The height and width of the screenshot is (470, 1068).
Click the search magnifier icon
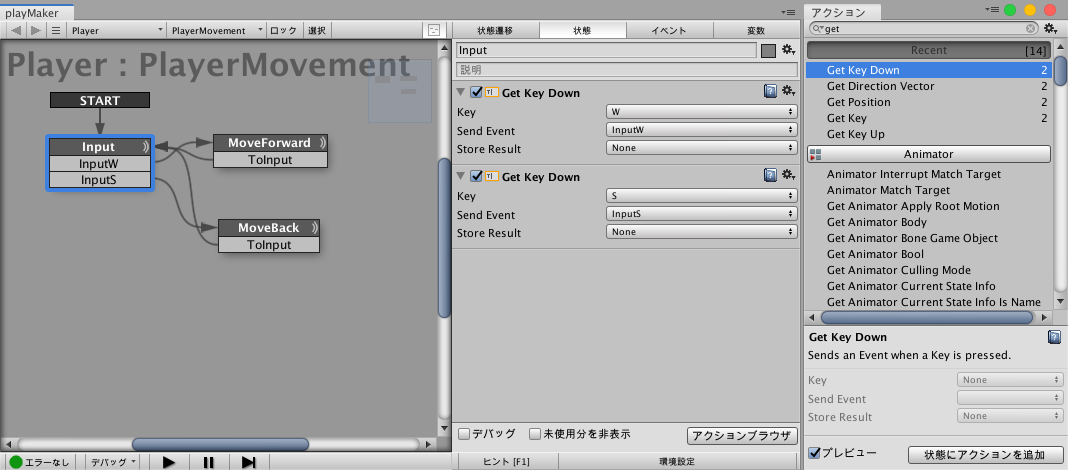tap(817, 29)
